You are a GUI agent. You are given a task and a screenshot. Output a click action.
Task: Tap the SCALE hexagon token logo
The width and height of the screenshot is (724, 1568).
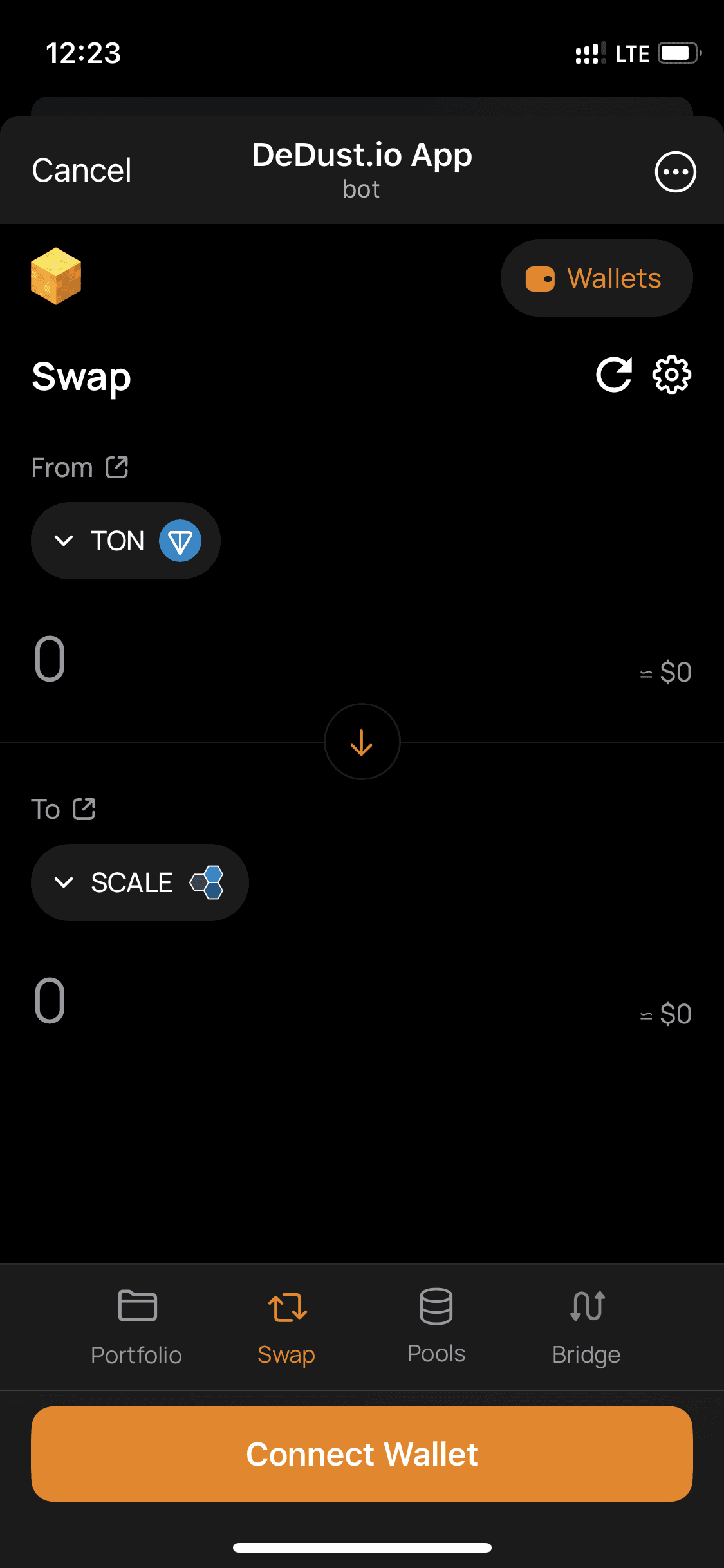207,882
